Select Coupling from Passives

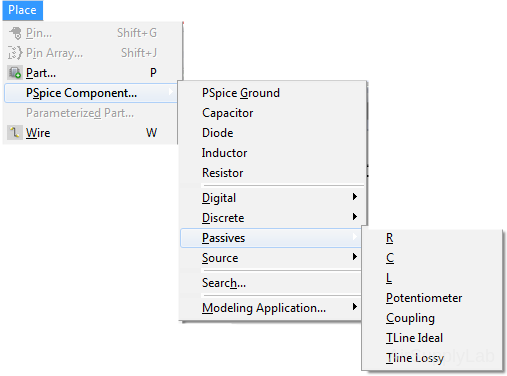click(x=432, y=318)
